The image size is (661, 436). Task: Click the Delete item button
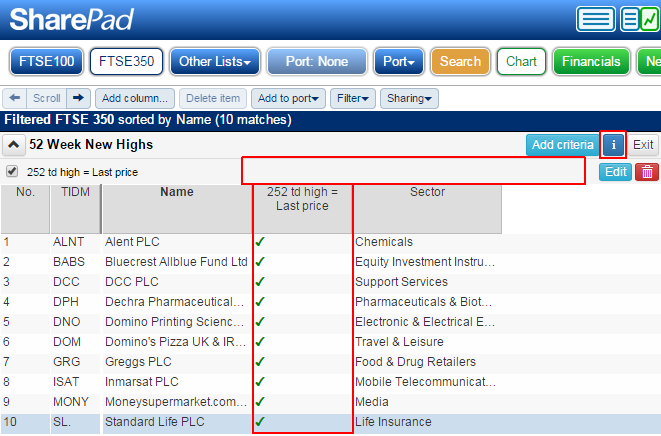click(x=213, y=98)
